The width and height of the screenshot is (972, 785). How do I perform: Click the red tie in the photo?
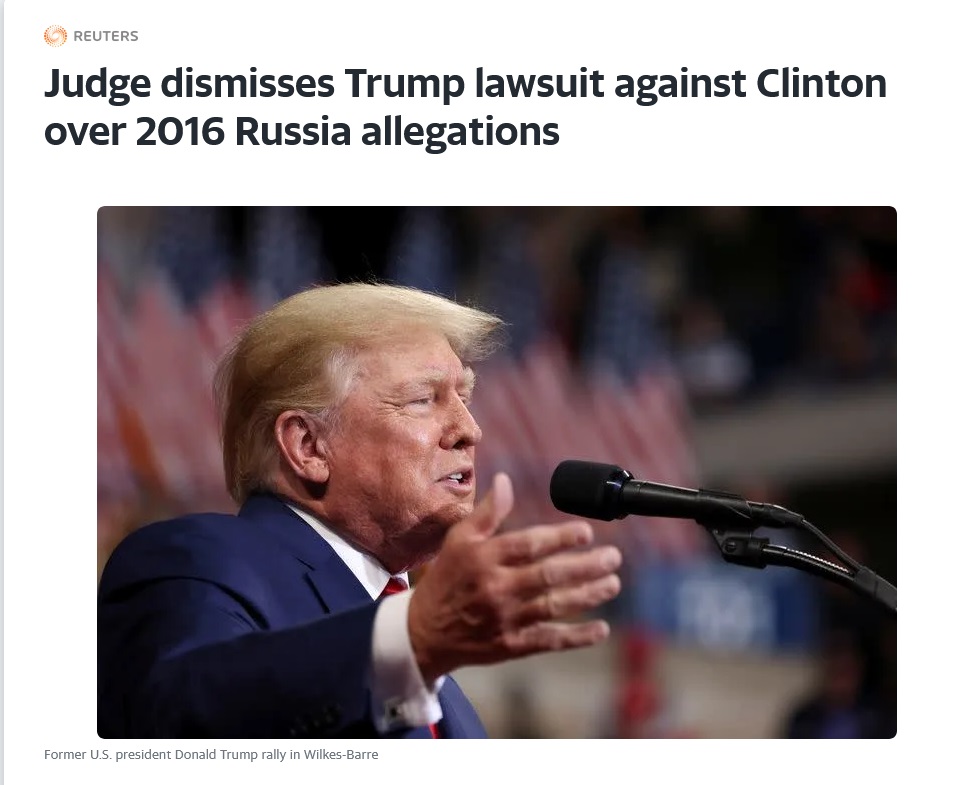(x=395, y=586)
